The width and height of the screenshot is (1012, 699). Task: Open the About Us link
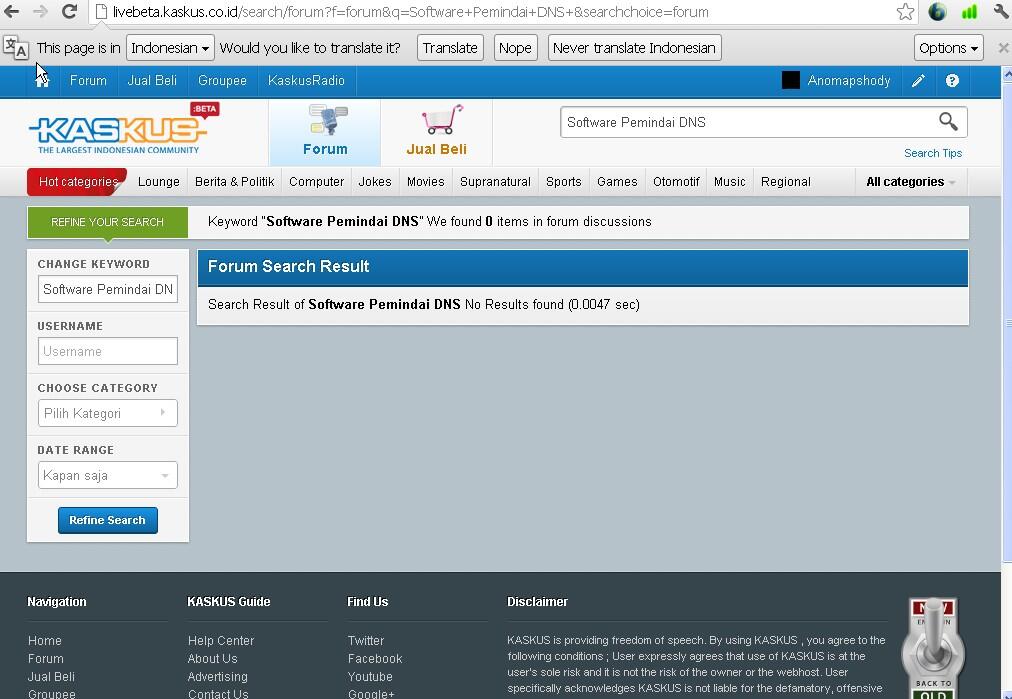(212, 658)
